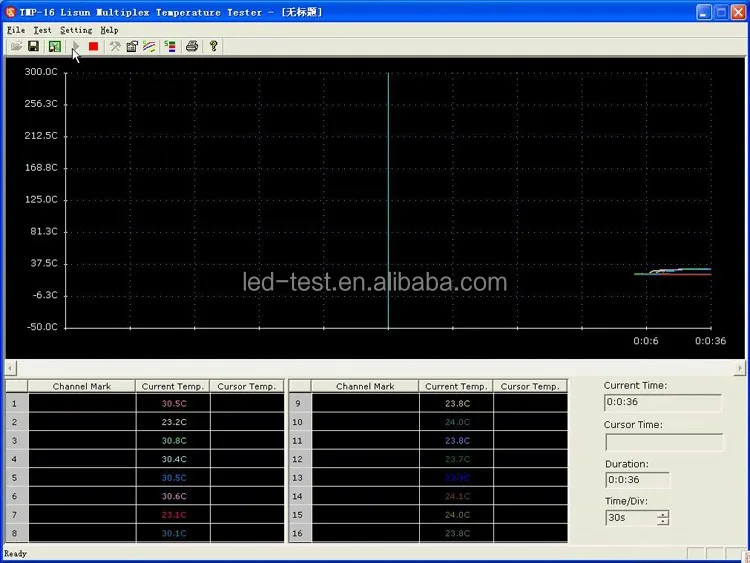Click channel 12 temperature 23.7C
750x563 pixels.
coord(457,459)
